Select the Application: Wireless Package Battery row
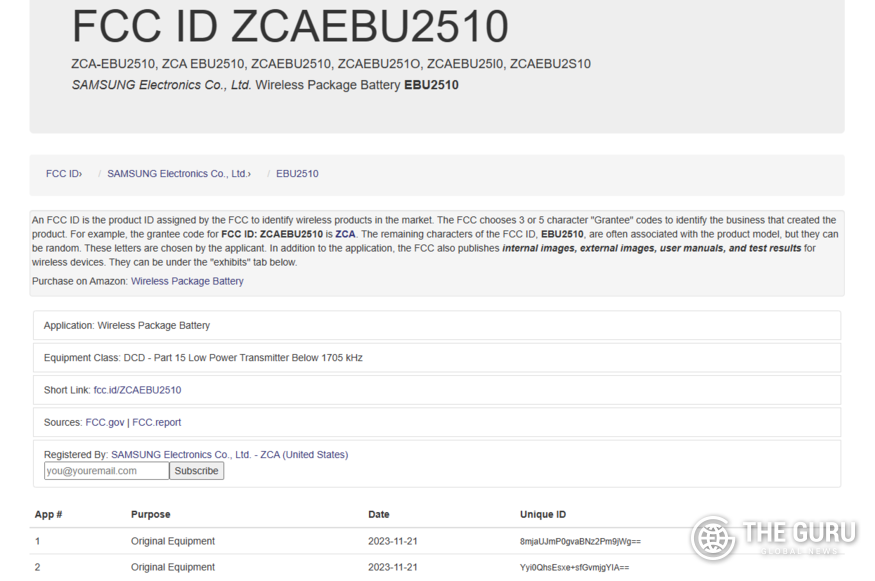 [437, 325]
